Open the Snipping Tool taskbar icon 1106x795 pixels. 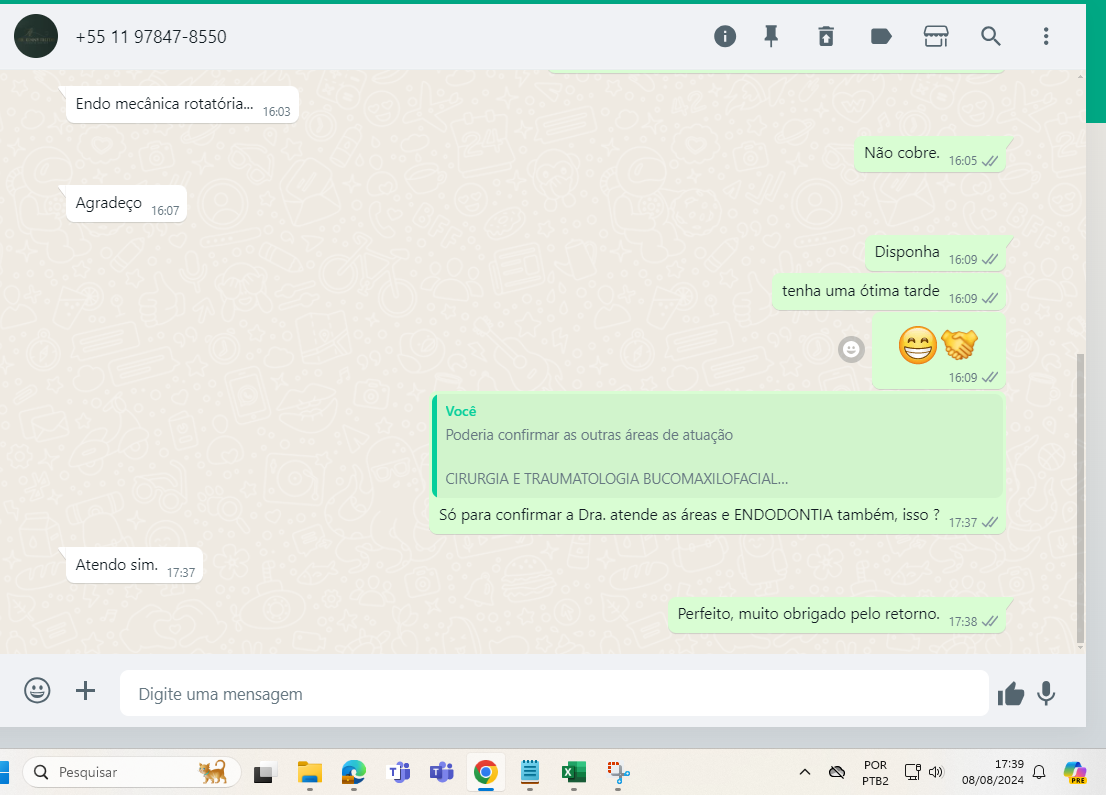pos(619,772)
